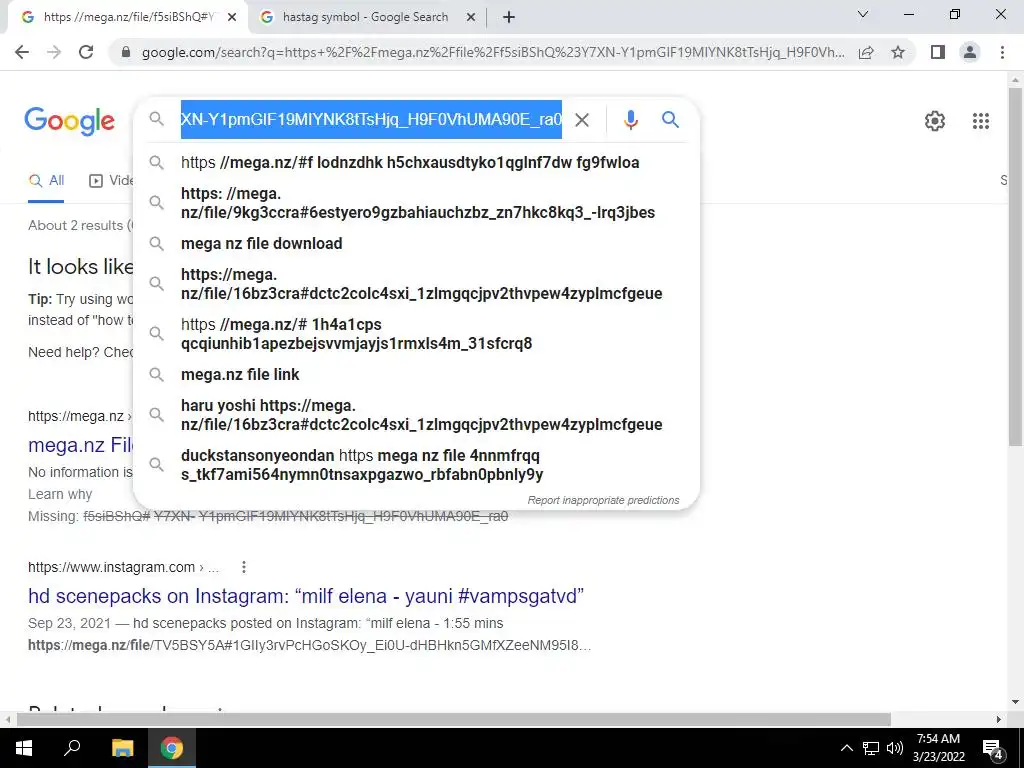The height and width of the screenshot is (768, 1024).
Task: Choose suggestion starting https://mega. with 16bz3cra
Action: point(416,284)
